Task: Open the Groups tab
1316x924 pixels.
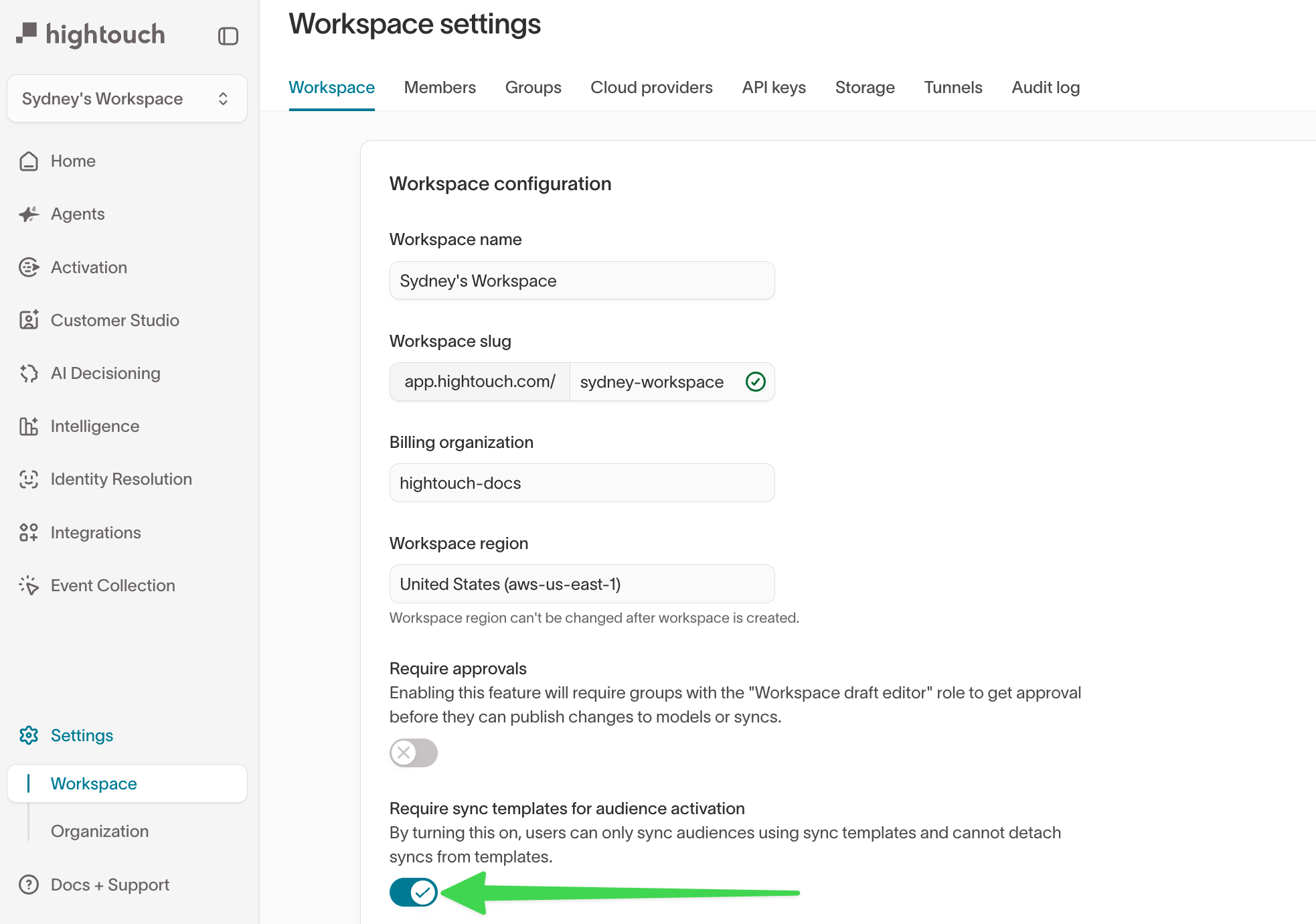Action: [533, 87]
